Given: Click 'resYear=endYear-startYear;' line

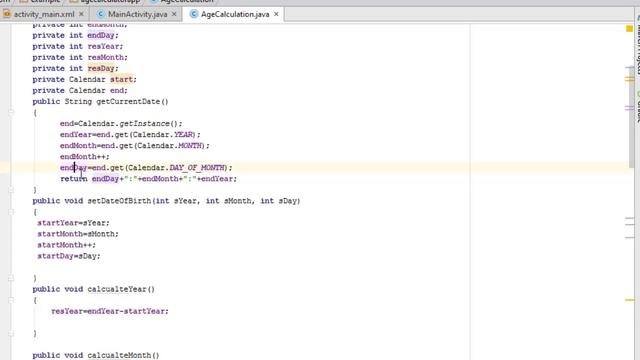Looking at the screenshot, I should coord(110,311).
